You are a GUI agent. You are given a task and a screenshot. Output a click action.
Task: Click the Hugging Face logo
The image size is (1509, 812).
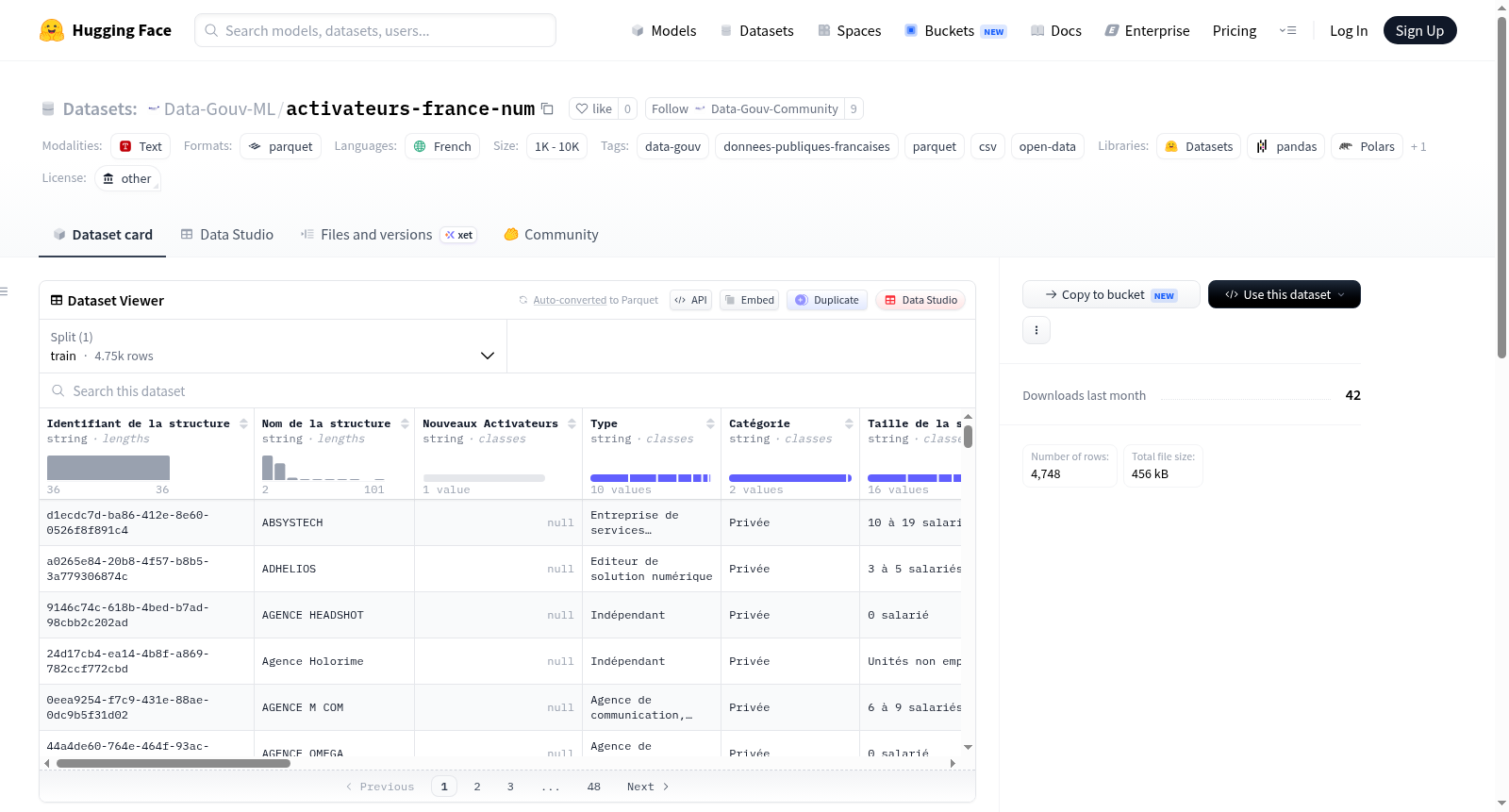[105, 30]
